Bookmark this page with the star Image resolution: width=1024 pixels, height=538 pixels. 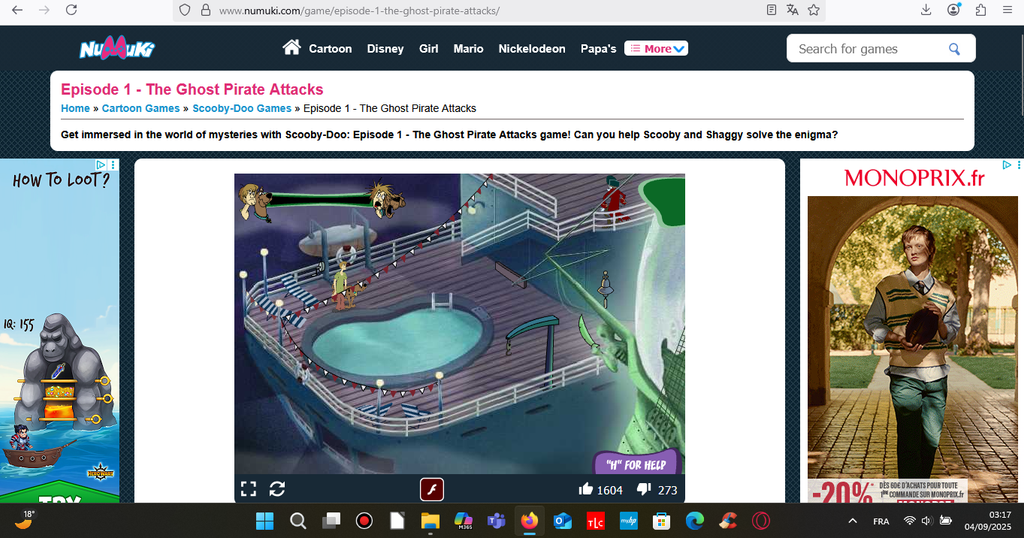[813, 10]
